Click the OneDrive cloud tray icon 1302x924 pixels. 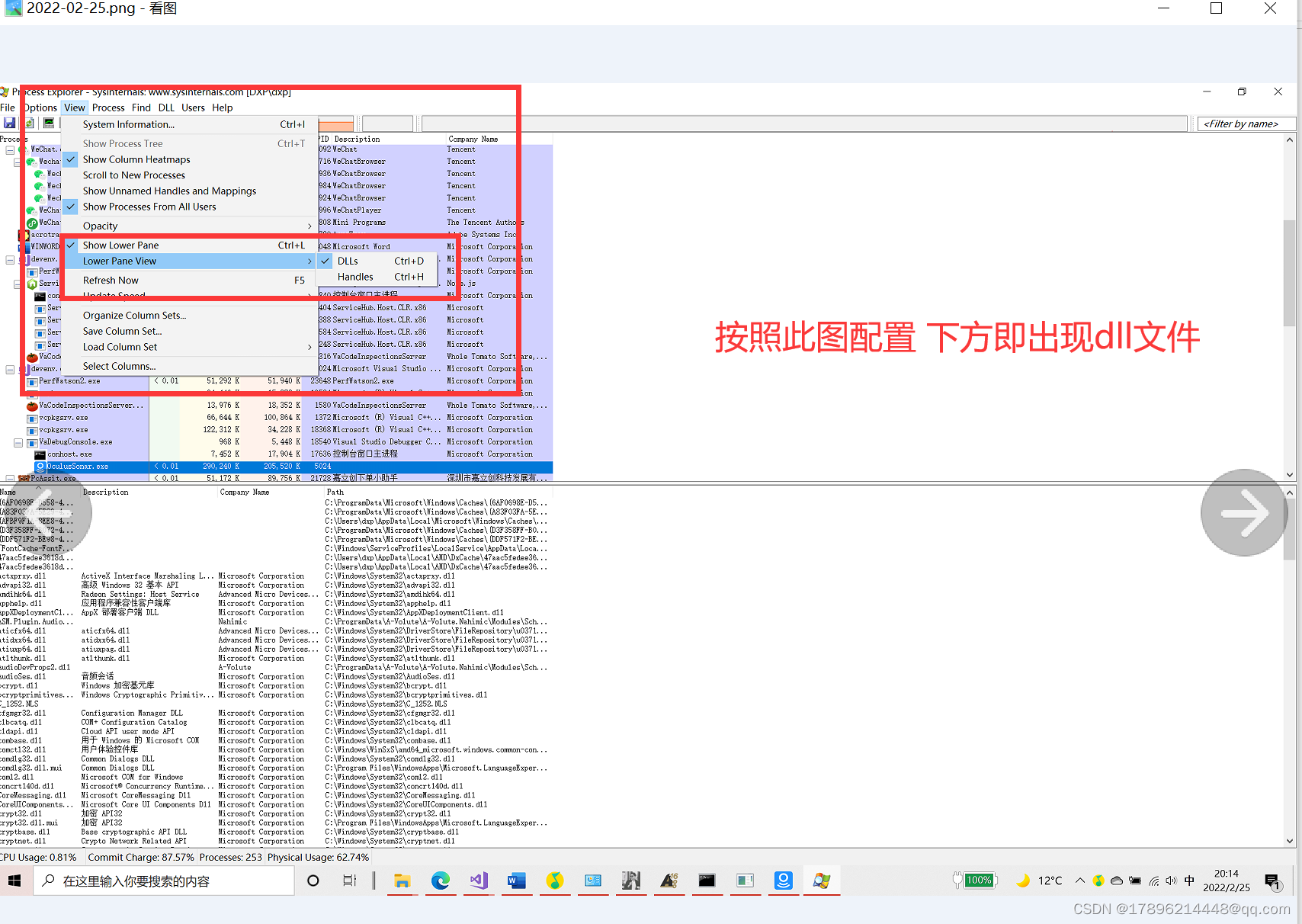point(1117,881)
